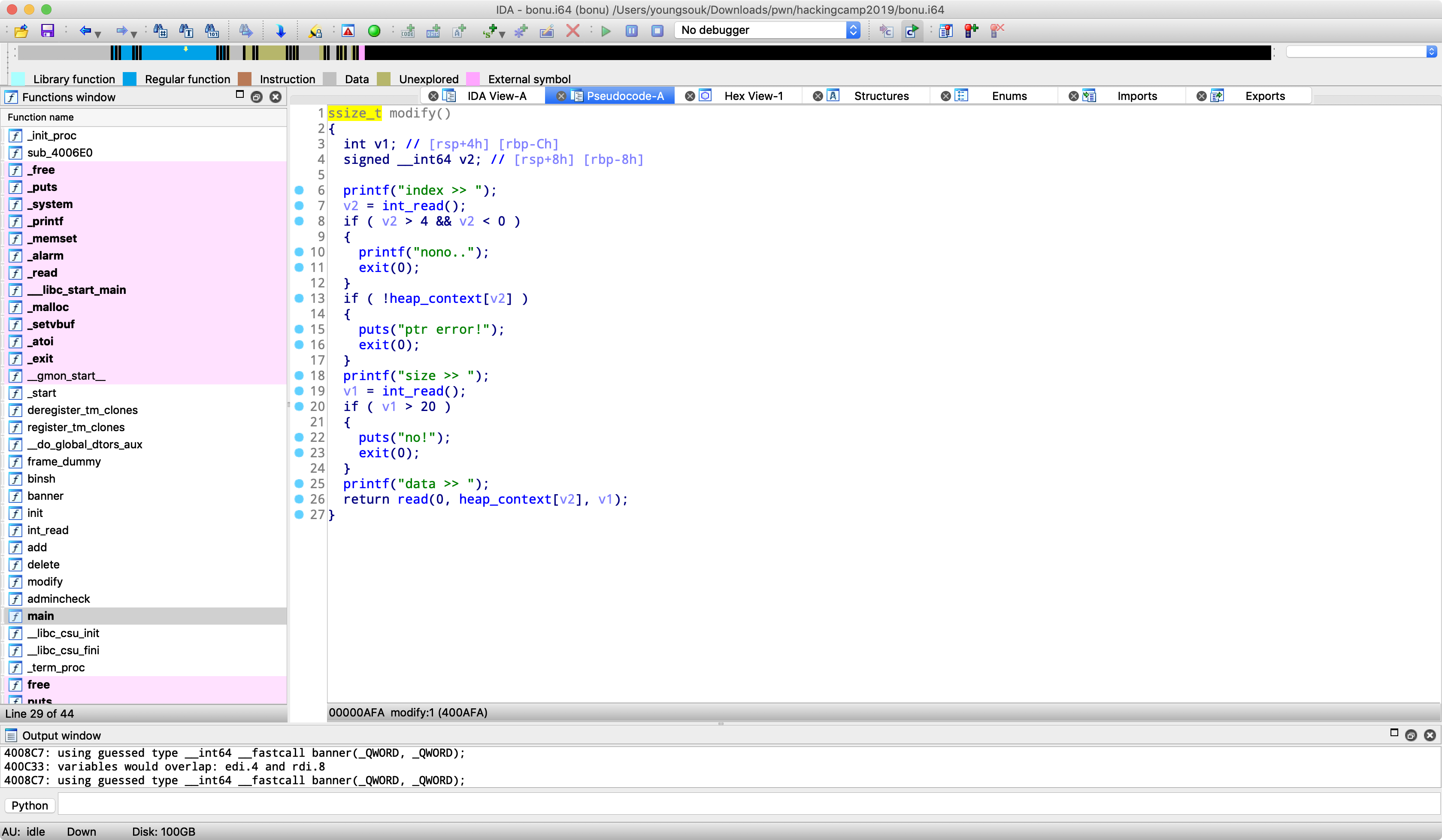Open the Imports tab
Image resolution: width=1442 pixels, height=840 pixels.
pyautogui.click(x=1136, y=96)
